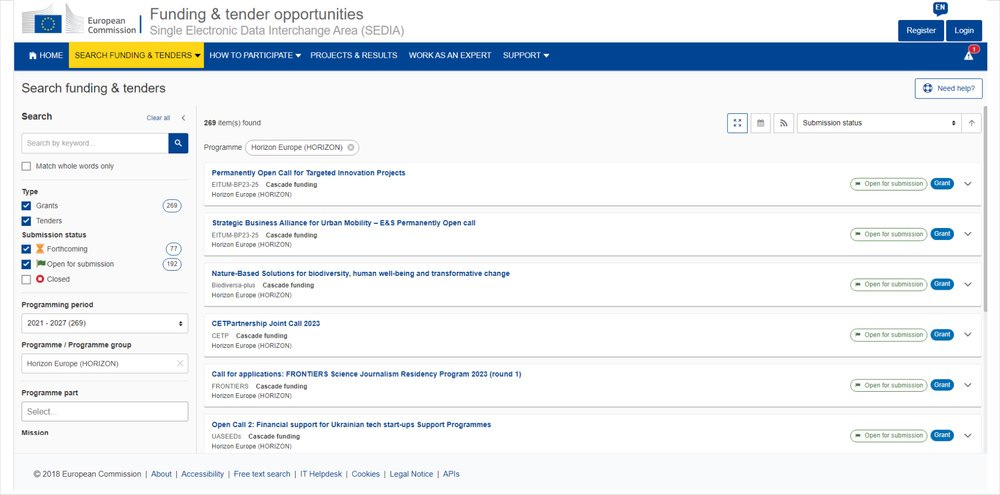The width and height of the screenshot is (1000, 495).
Task: Check the Closed status checkbox
Action: click(26, 279)
